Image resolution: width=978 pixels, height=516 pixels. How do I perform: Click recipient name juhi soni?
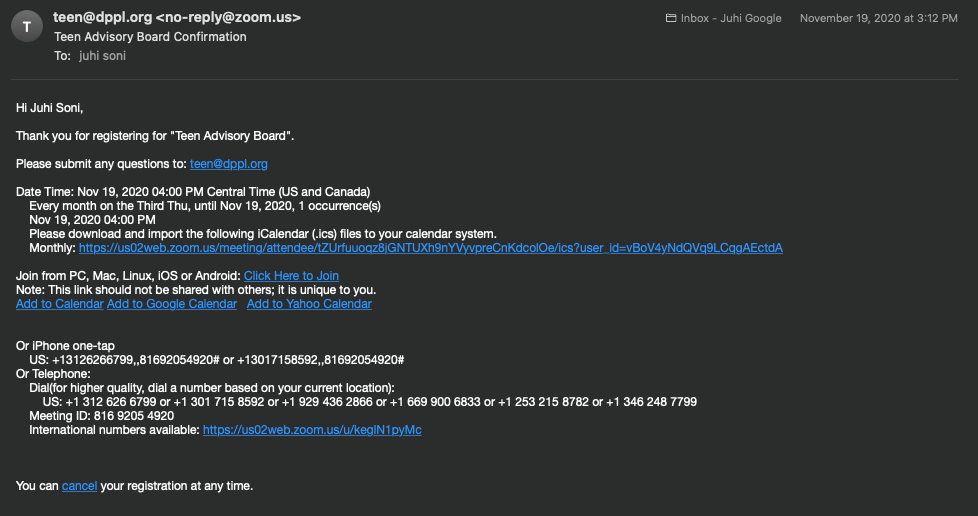pyautogui.click(x=102, y=56)
